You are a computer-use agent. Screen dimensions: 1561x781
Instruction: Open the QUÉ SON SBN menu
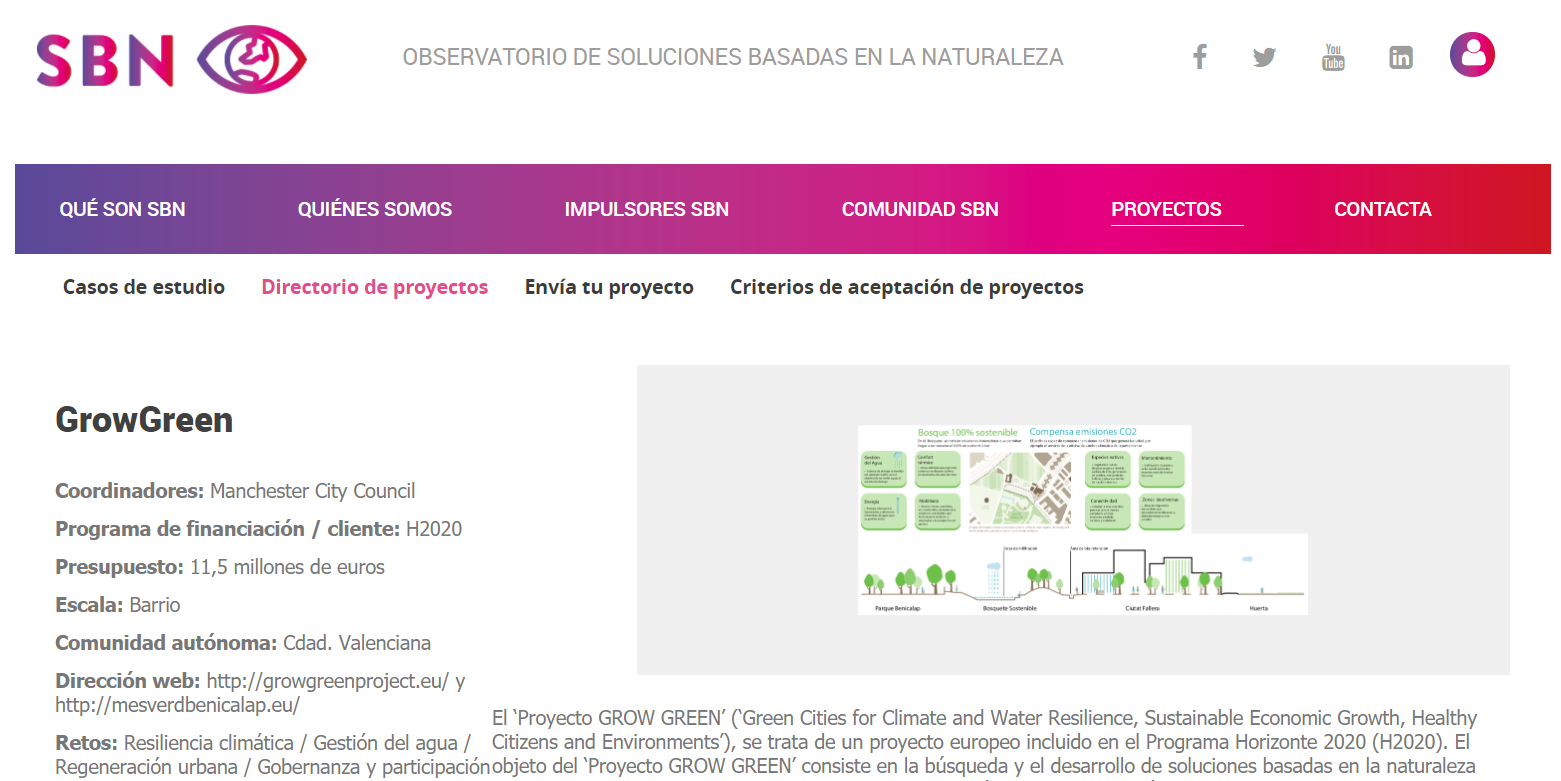(122, 209)
